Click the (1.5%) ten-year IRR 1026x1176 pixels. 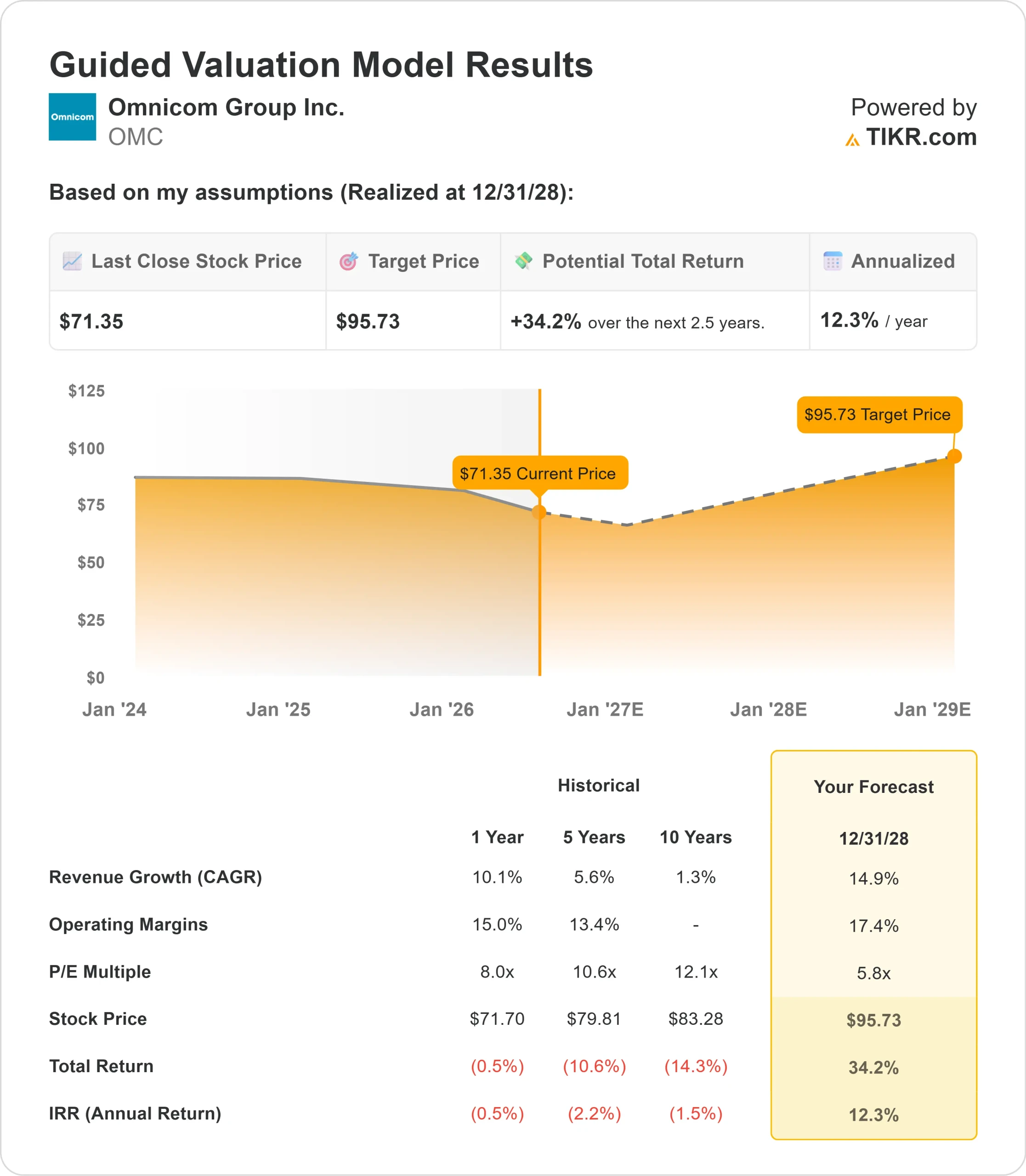tap(696, 1114)
